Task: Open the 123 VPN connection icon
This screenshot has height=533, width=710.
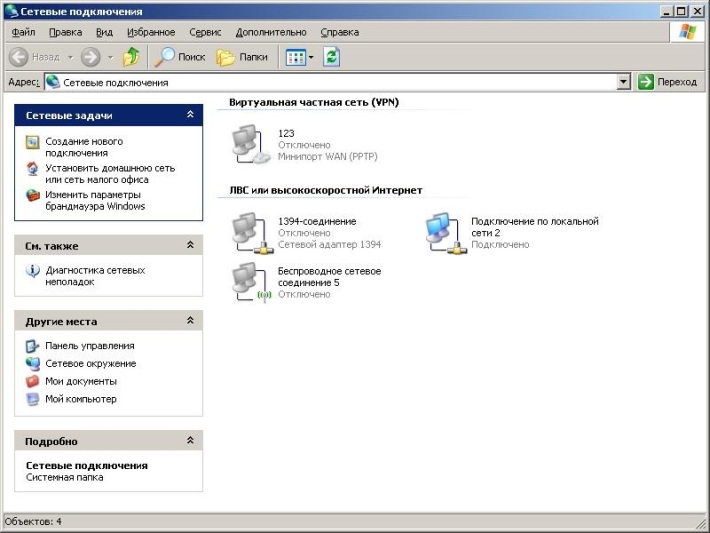Action: click(x=251, y=144)
